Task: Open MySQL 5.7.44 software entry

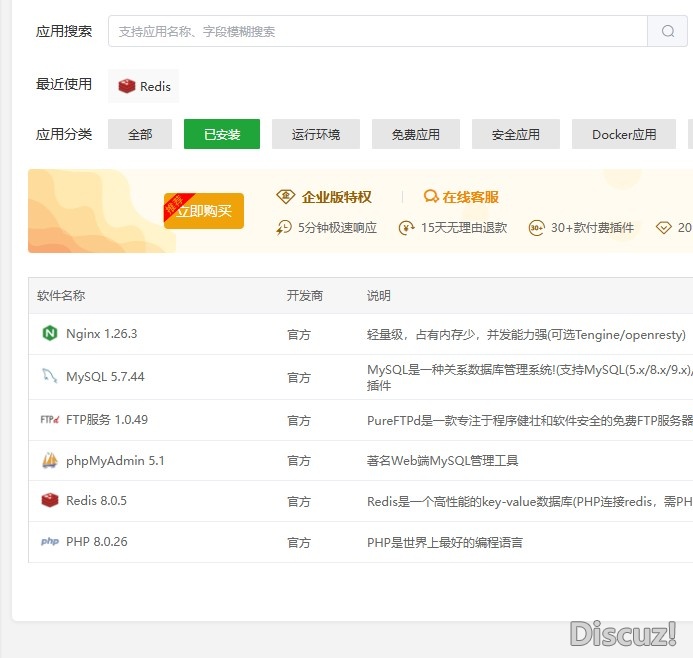Action: pyautogui.click(x=105, y=377)
